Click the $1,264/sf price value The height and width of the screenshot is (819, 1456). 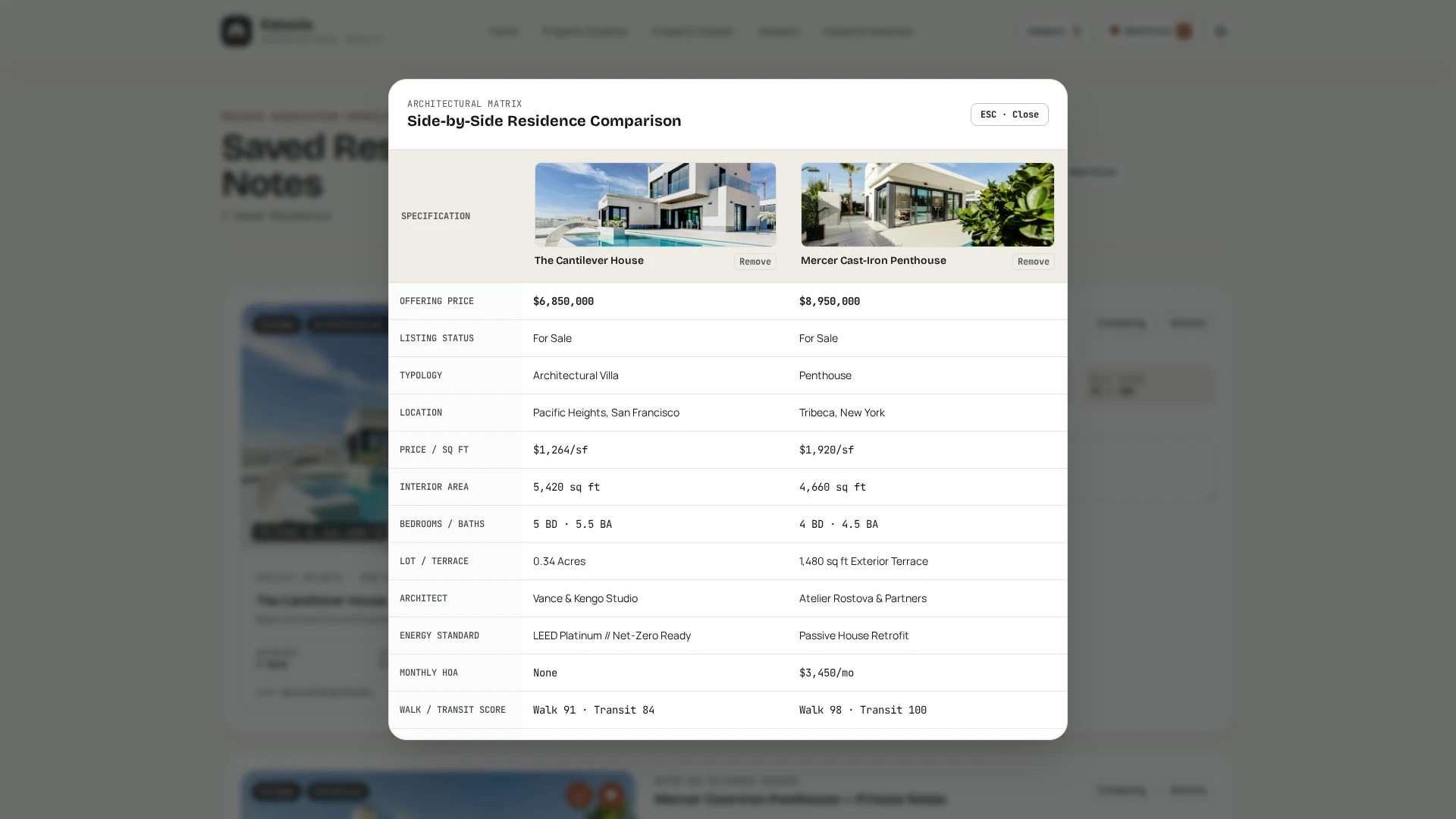click(x=560, y=450)
